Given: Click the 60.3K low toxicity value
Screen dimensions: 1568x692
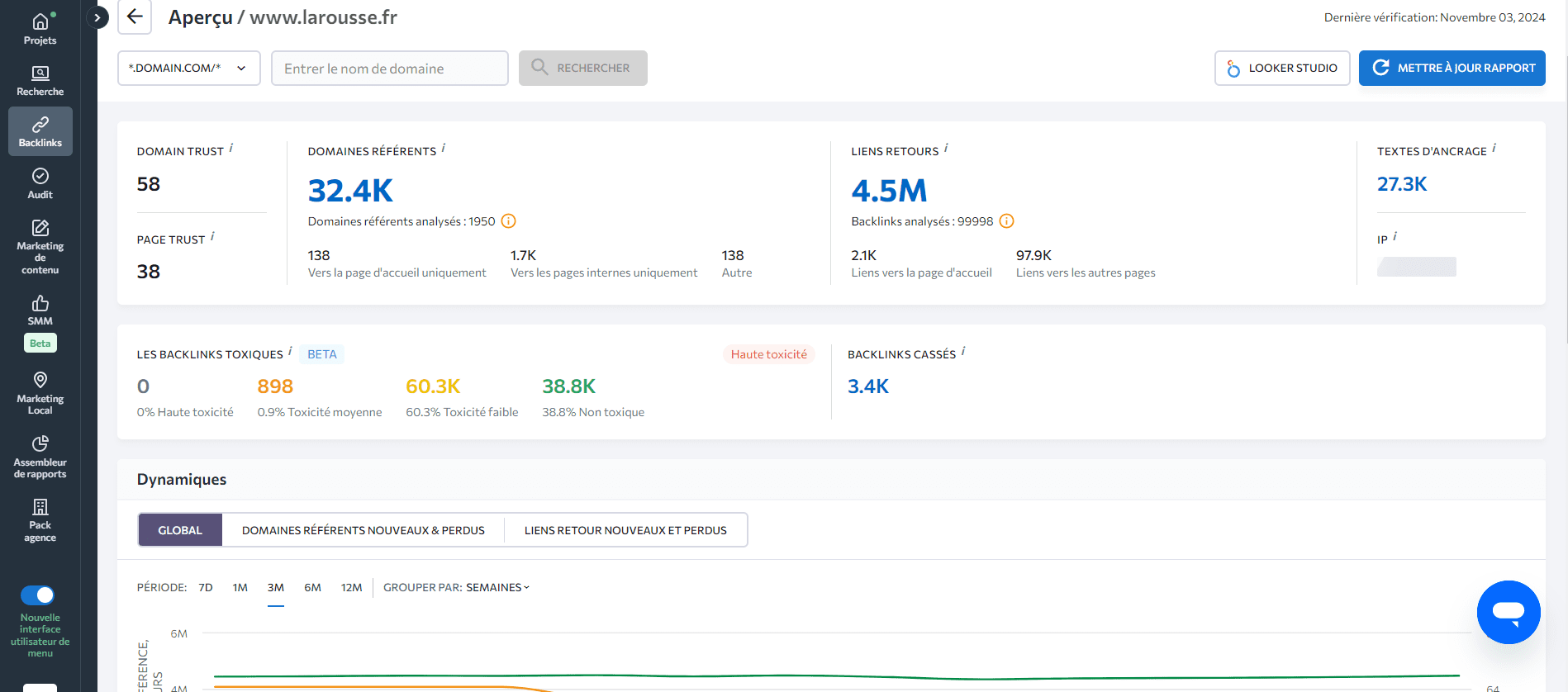Looking at the screenshot, I should coord(433,386).
